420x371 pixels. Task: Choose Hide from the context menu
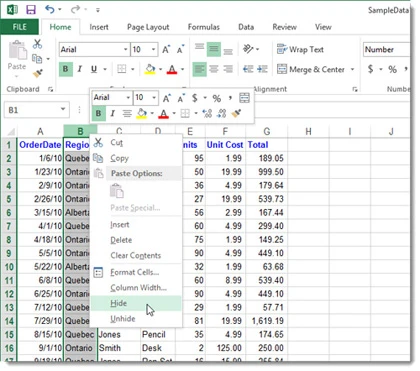tap(136, 303)
